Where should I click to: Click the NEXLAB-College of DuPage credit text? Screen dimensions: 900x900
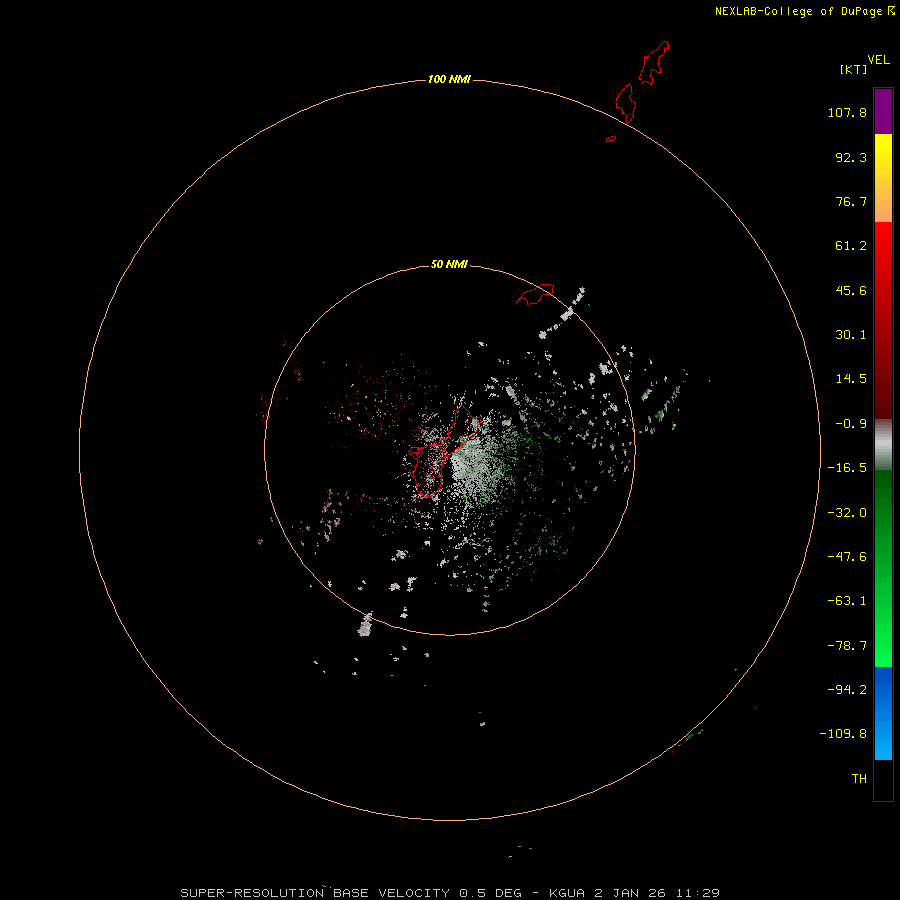pyautogui.click(x=798, y=11)
